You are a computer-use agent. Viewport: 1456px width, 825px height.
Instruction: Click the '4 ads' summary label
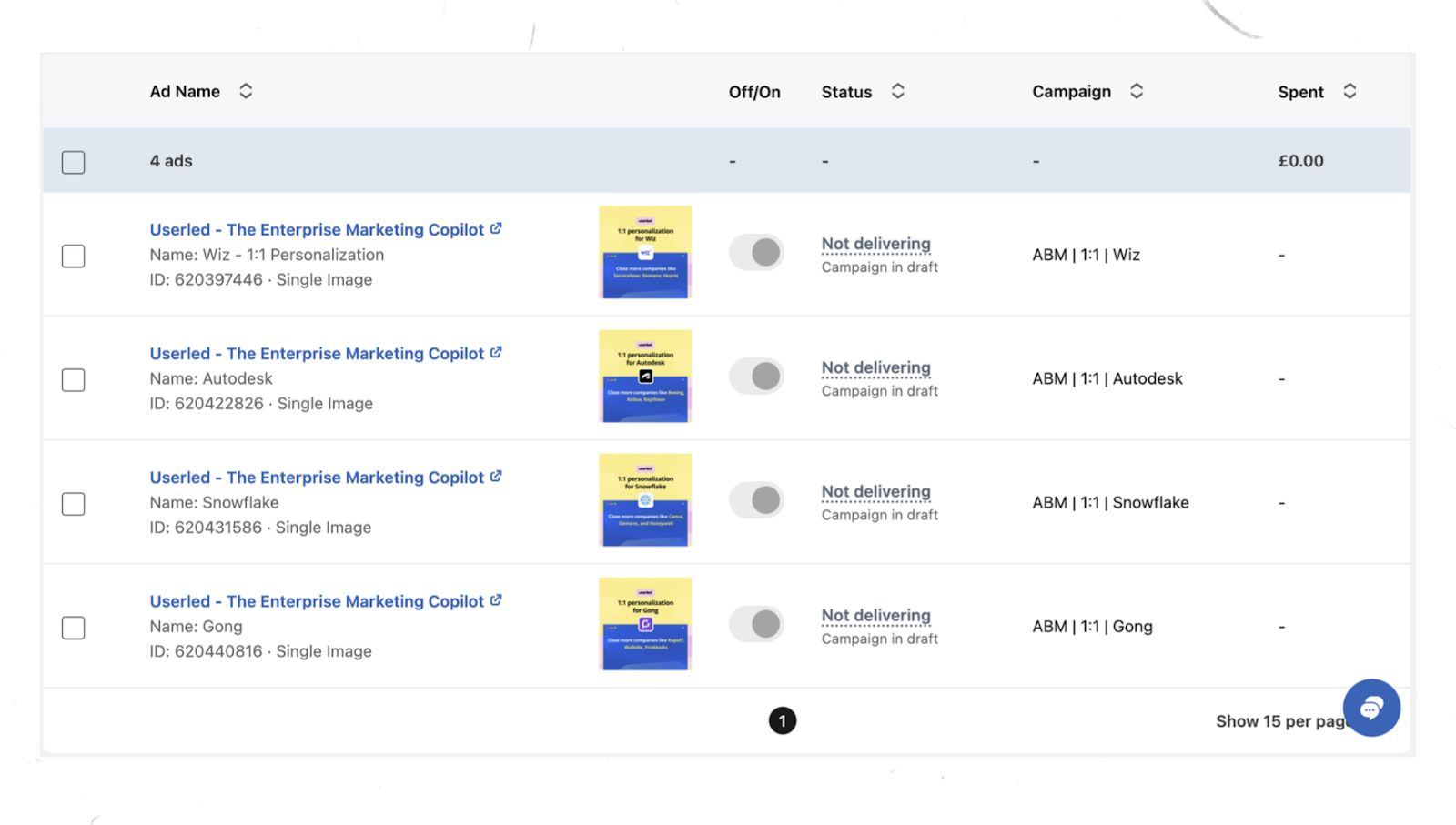171,161
